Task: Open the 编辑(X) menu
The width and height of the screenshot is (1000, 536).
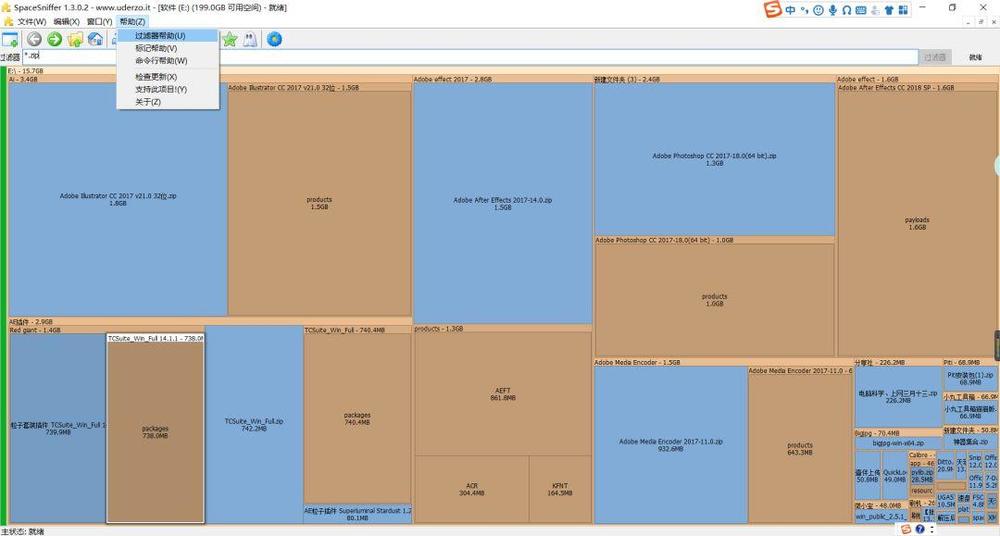Action: pyautogui.click(x=66, y=22)
